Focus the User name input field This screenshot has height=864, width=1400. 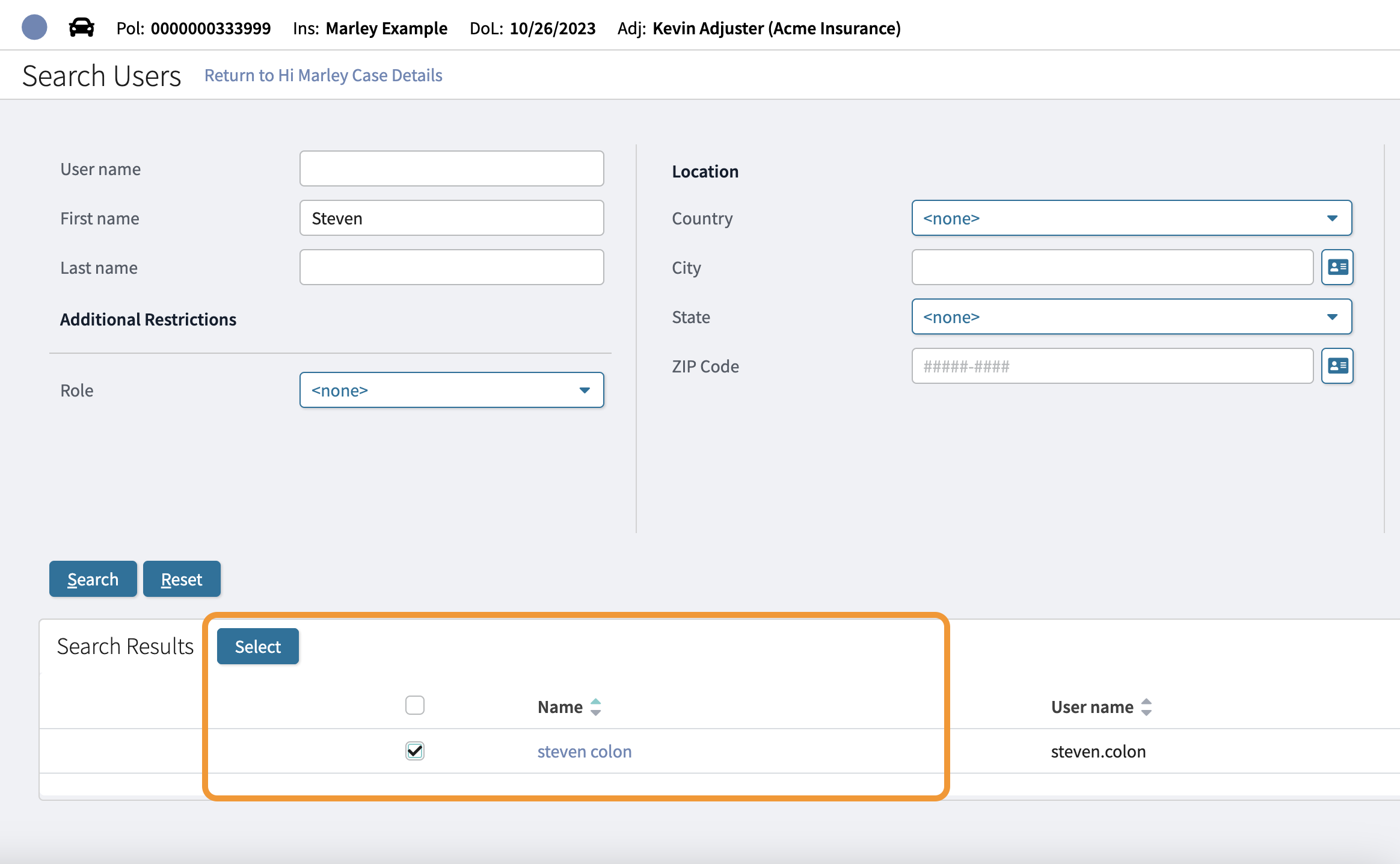tap(451, 168)
